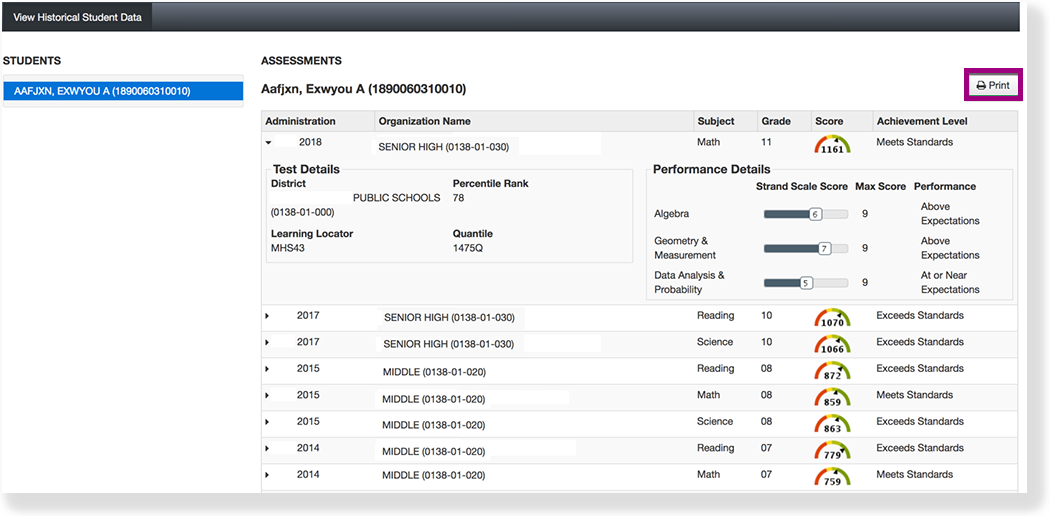1050x516 pixels.
Task: Click the 1066 Science score gauge
Action: [831, 345]
